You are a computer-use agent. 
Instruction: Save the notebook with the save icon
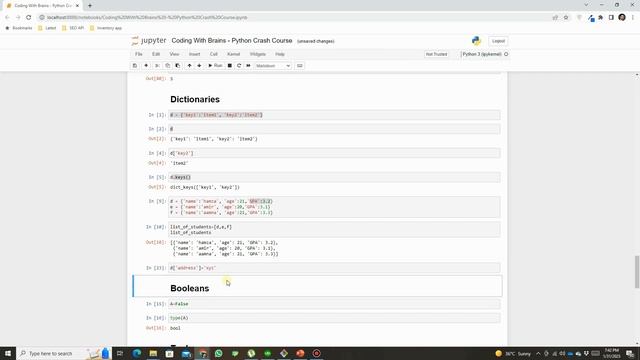point(135,66)
